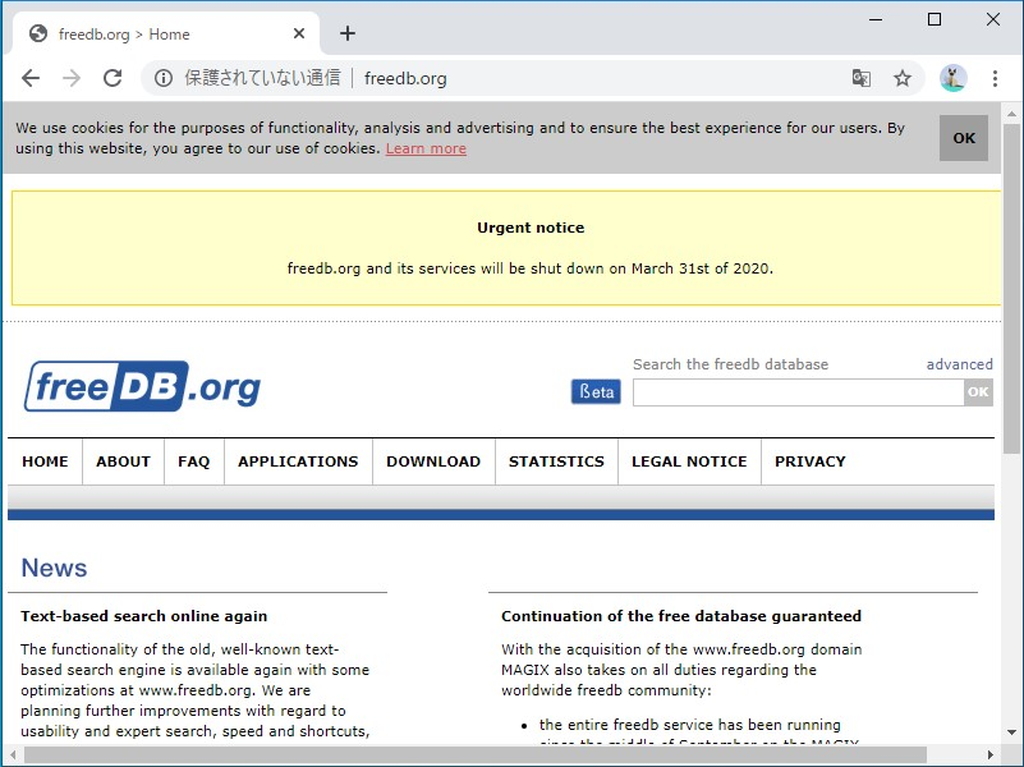Reload the freedb.org page
The width and height of the screenshot is (1024, 767).
coord(113,78)
